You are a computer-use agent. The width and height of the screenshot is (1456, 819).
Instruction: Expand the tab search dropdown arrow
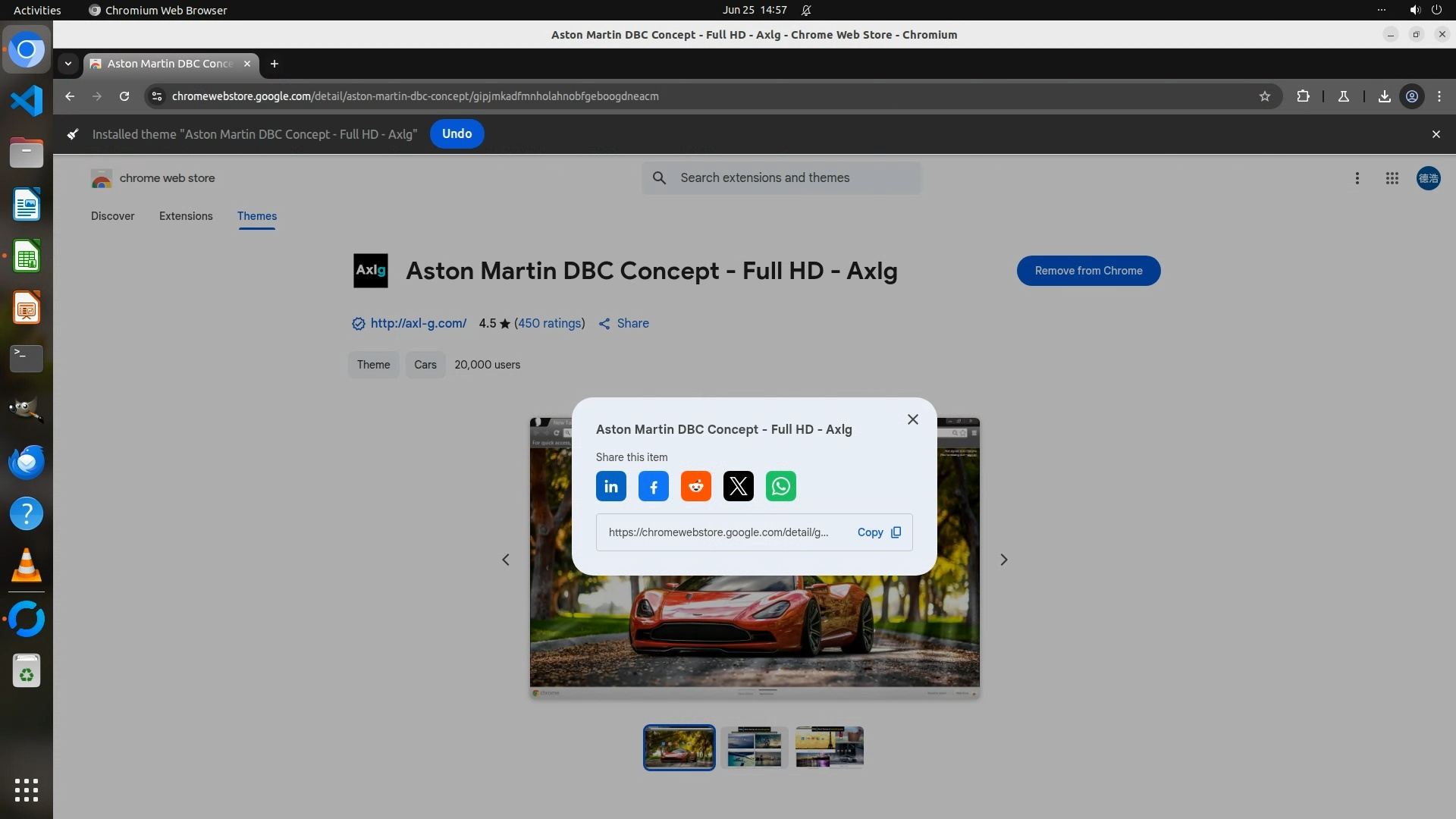68,64
